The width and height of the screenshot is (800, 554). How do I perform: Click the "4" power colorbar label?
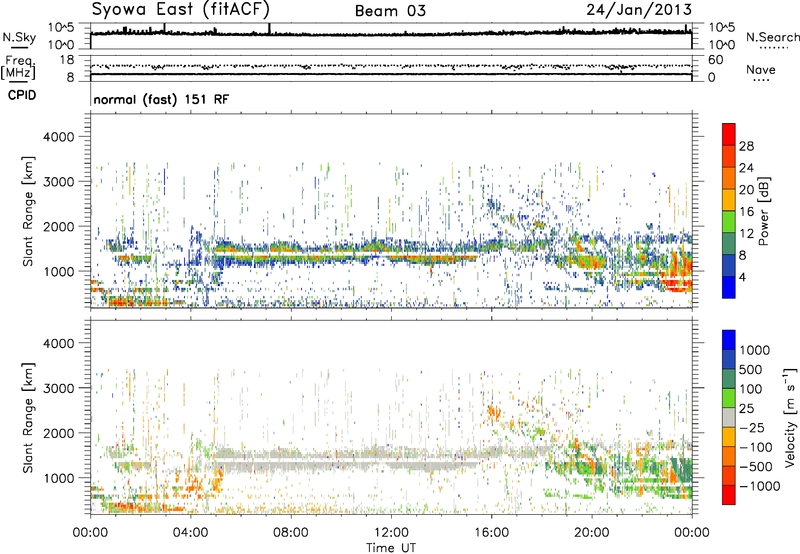click(743, 277)
